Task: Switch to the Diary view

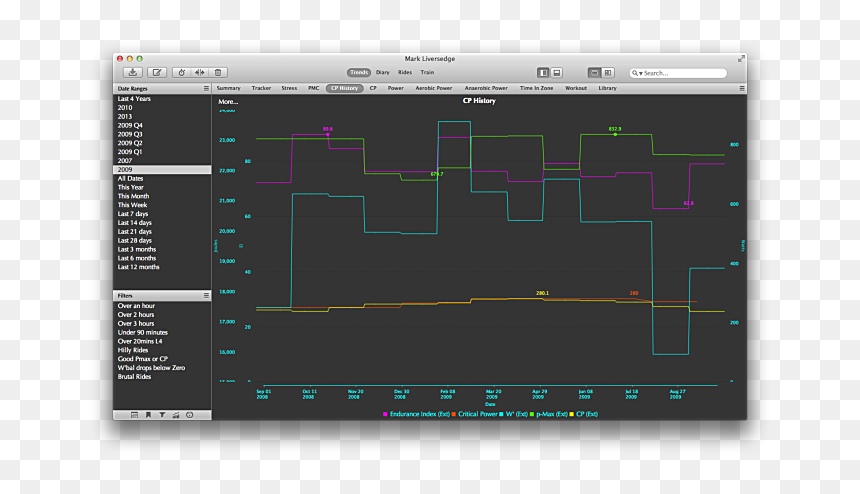Action: click(382, 72)
